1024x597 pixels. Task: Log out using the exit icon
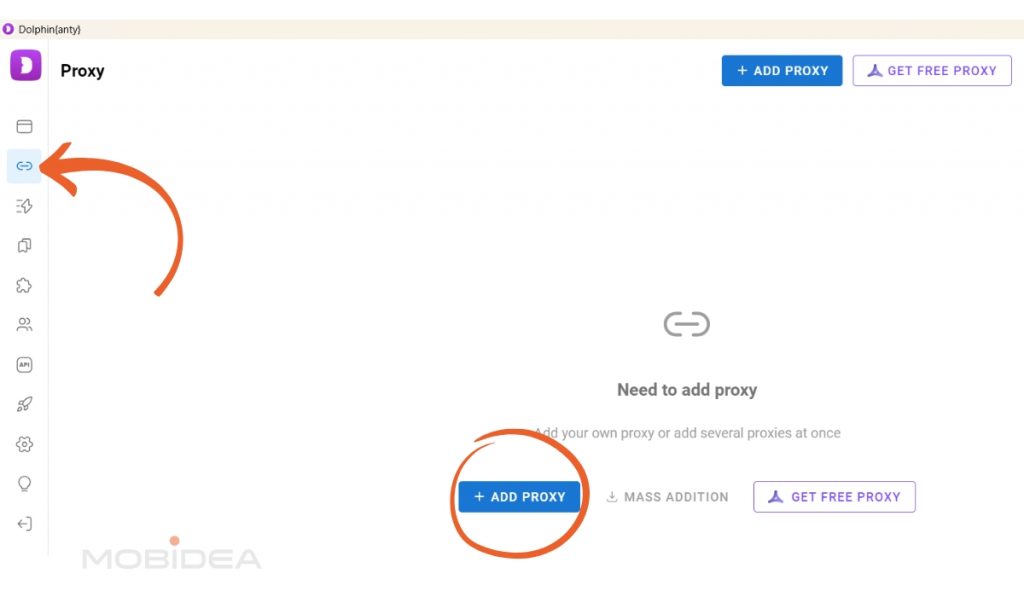(23, 523)
